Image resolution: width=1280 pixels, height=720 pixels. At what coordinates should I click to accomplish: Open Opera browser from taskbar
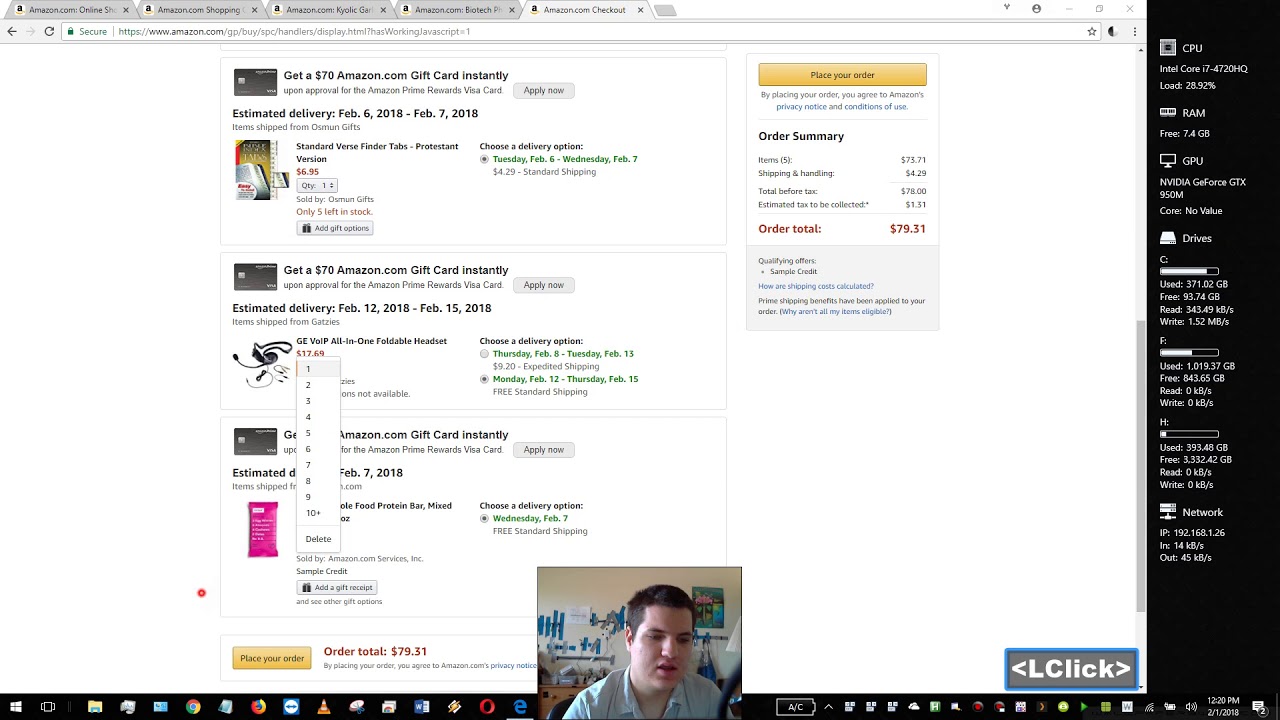coord(487,707)
